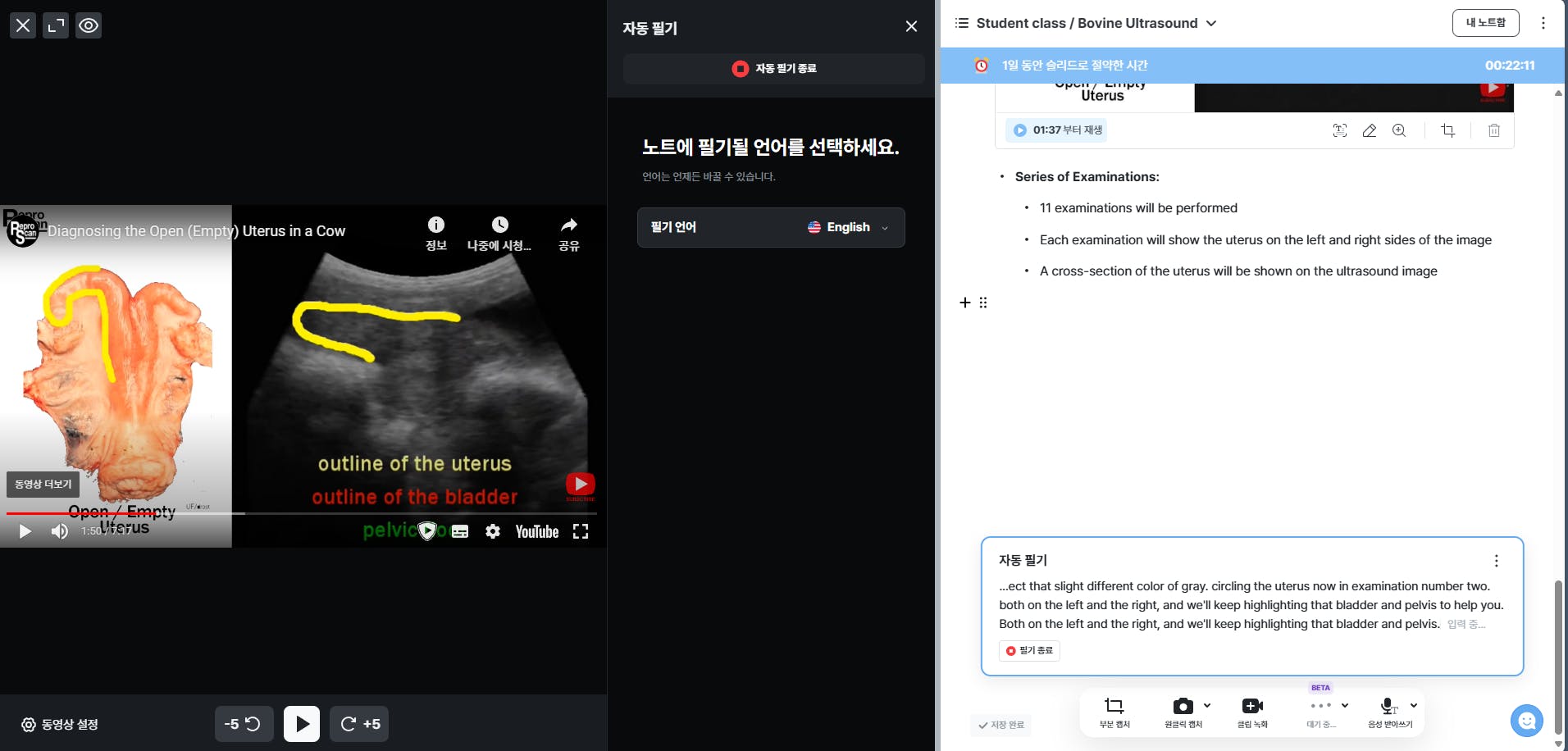Click the red Subscribe watermark on the video
The image size is (1568, 751).
[581, 485]
